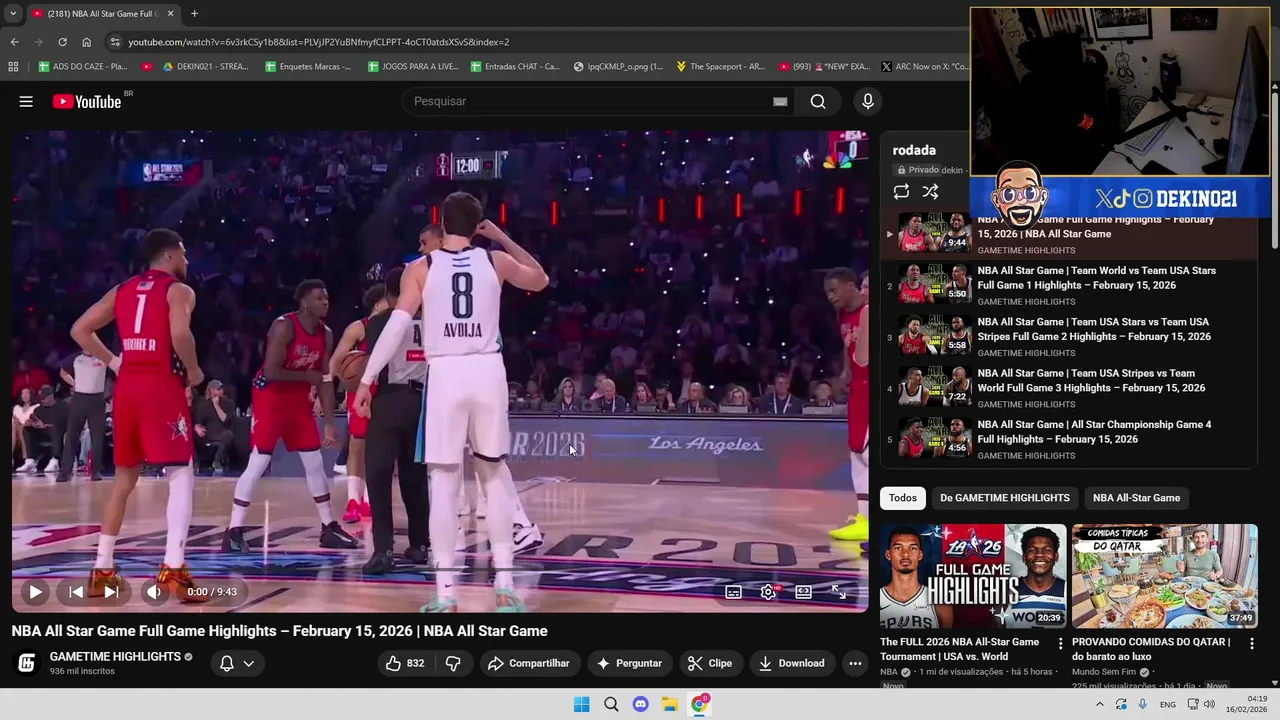This screenshot has width=1280, height=720.
Task: Select the De GAMETIME HIGHLIGHTS chip
Action: click(x=1004, y=498)
